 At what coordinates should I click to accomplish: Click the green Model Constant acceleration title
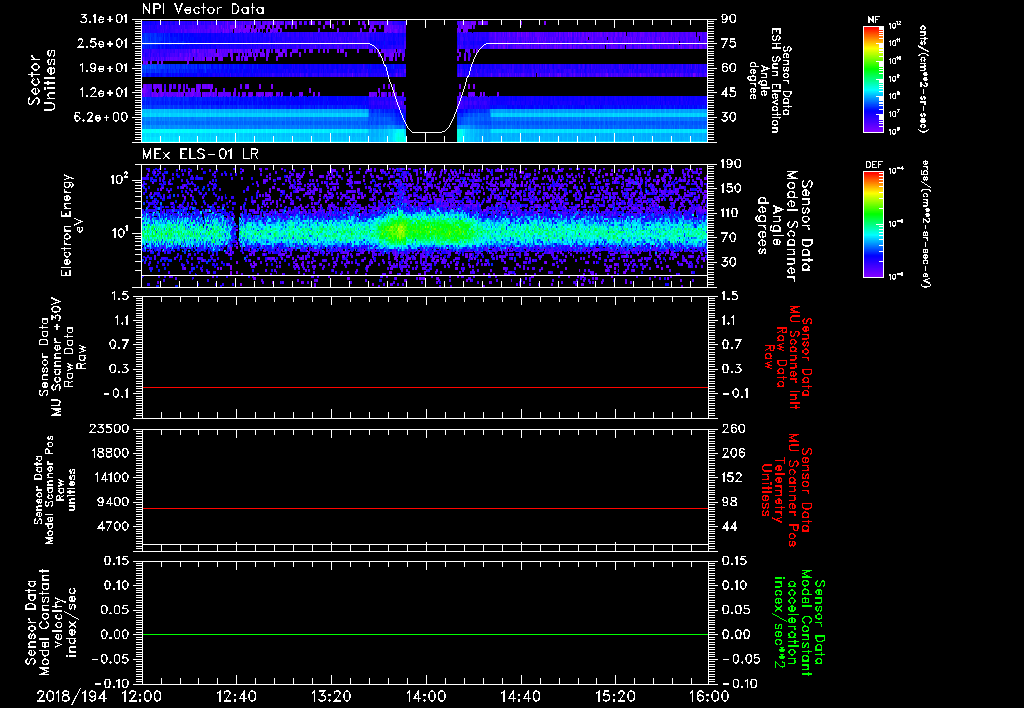point(798,622)
